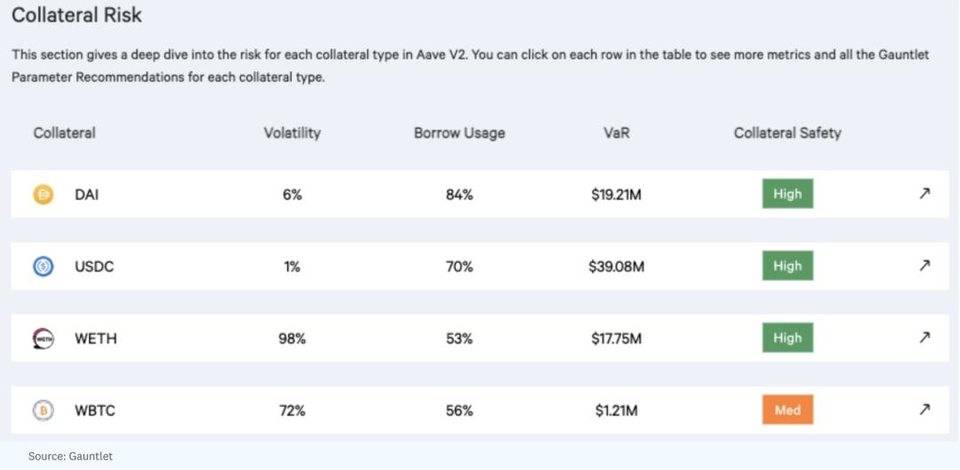Click the VaR column header
This screenshot has height=470, width=960.
point(616,133)
